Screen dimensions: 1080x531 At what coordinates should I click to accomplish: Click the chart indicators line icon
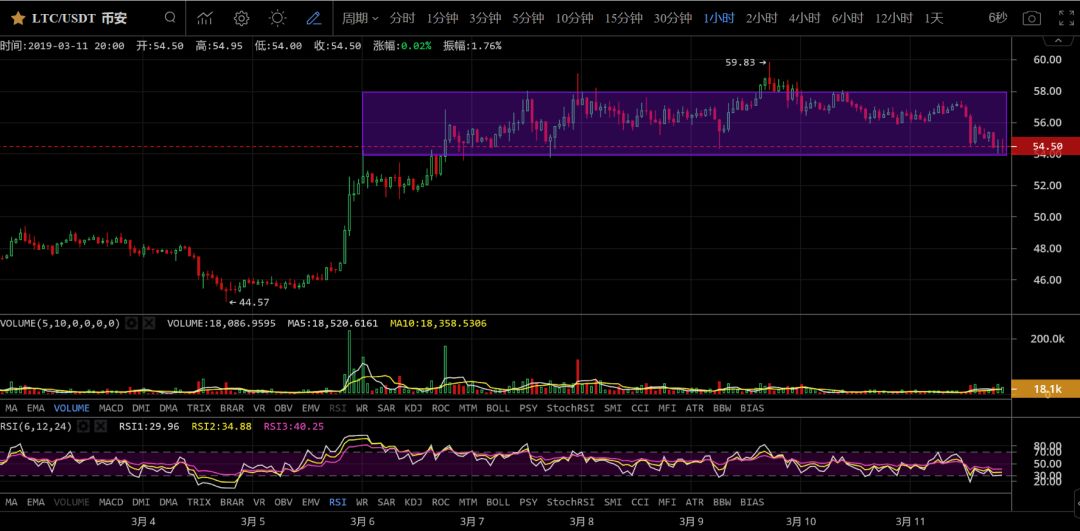pos(205,18)
